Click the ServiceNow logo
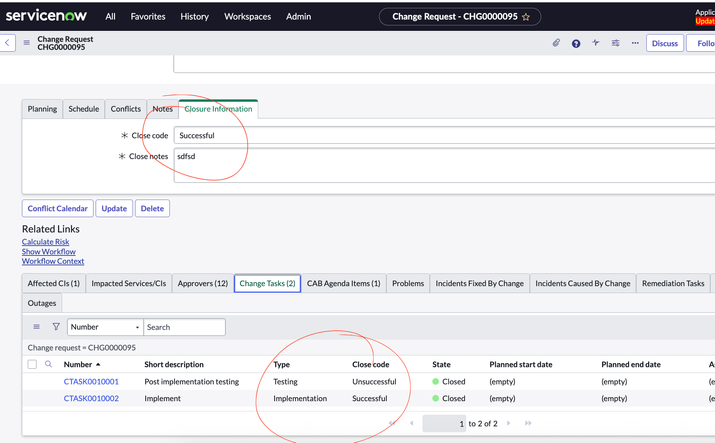Viewport: 715px width, 443px height. [46, 16]
